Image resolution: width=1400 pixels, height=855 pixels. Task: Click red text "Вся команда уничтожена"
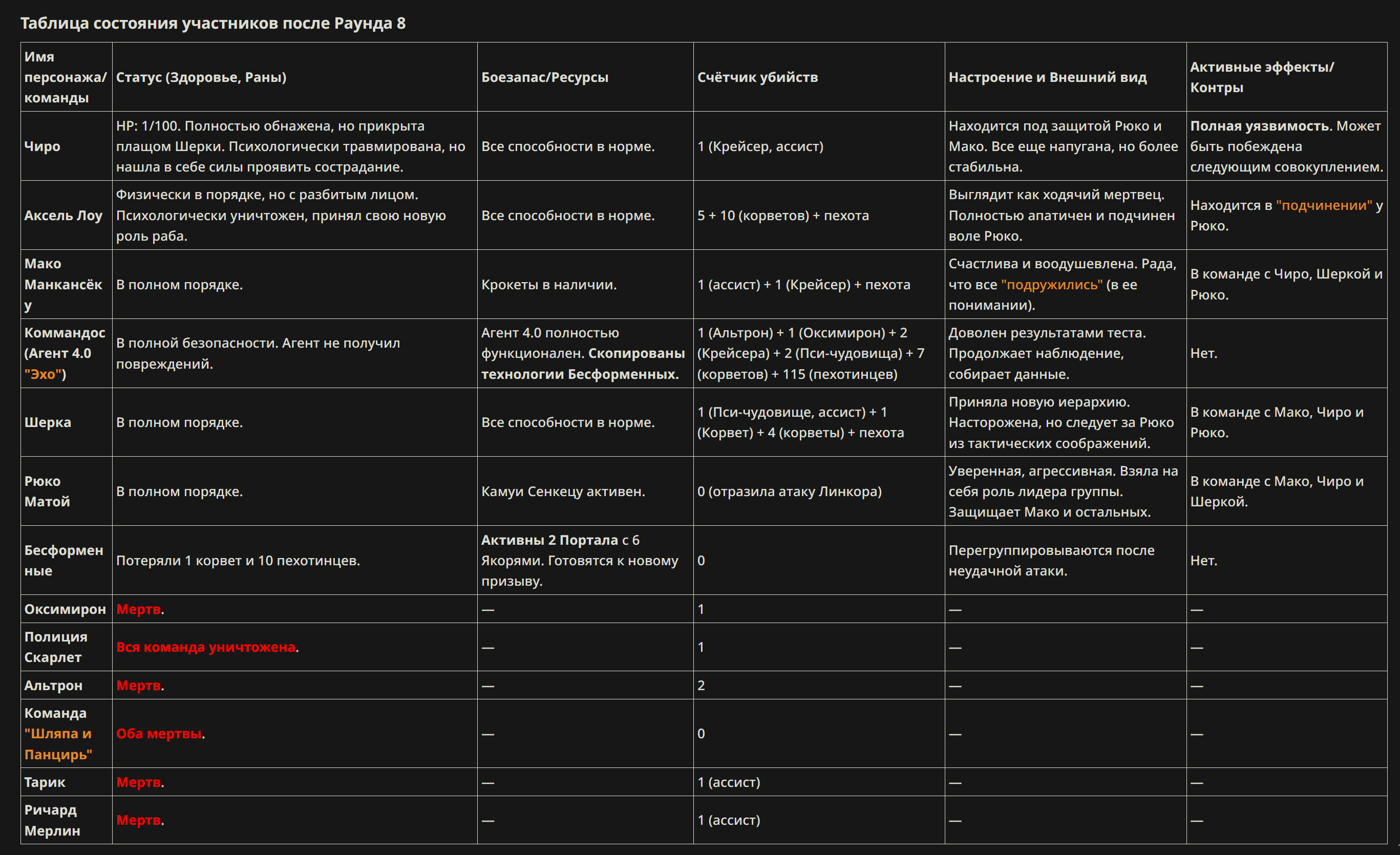click(206, 647)
